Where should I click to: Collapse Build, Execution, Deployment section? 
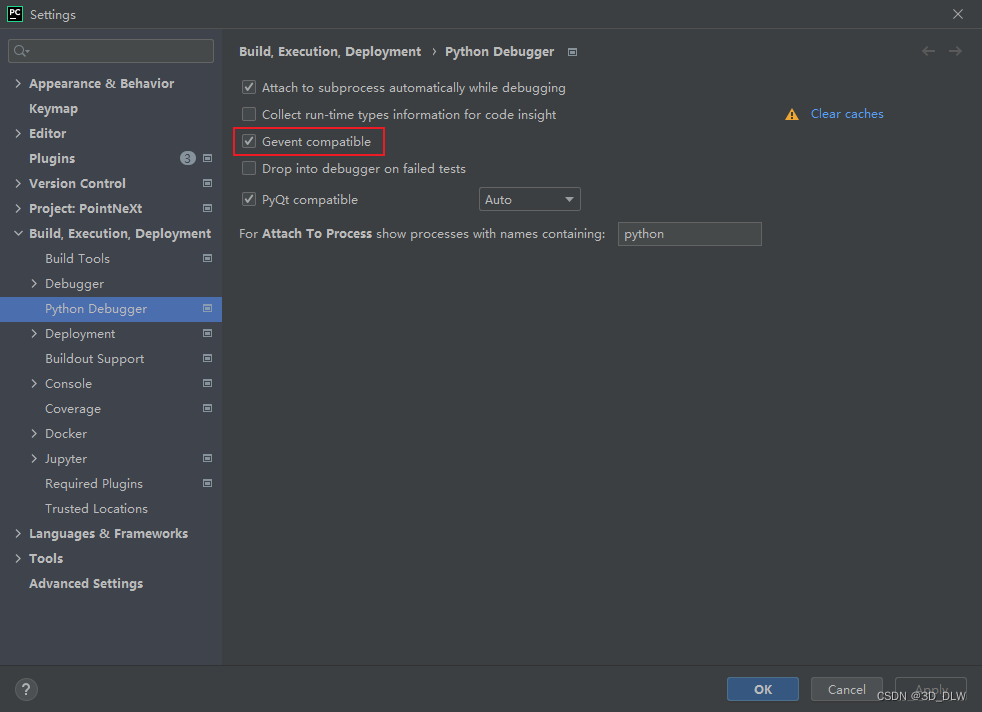18,234
